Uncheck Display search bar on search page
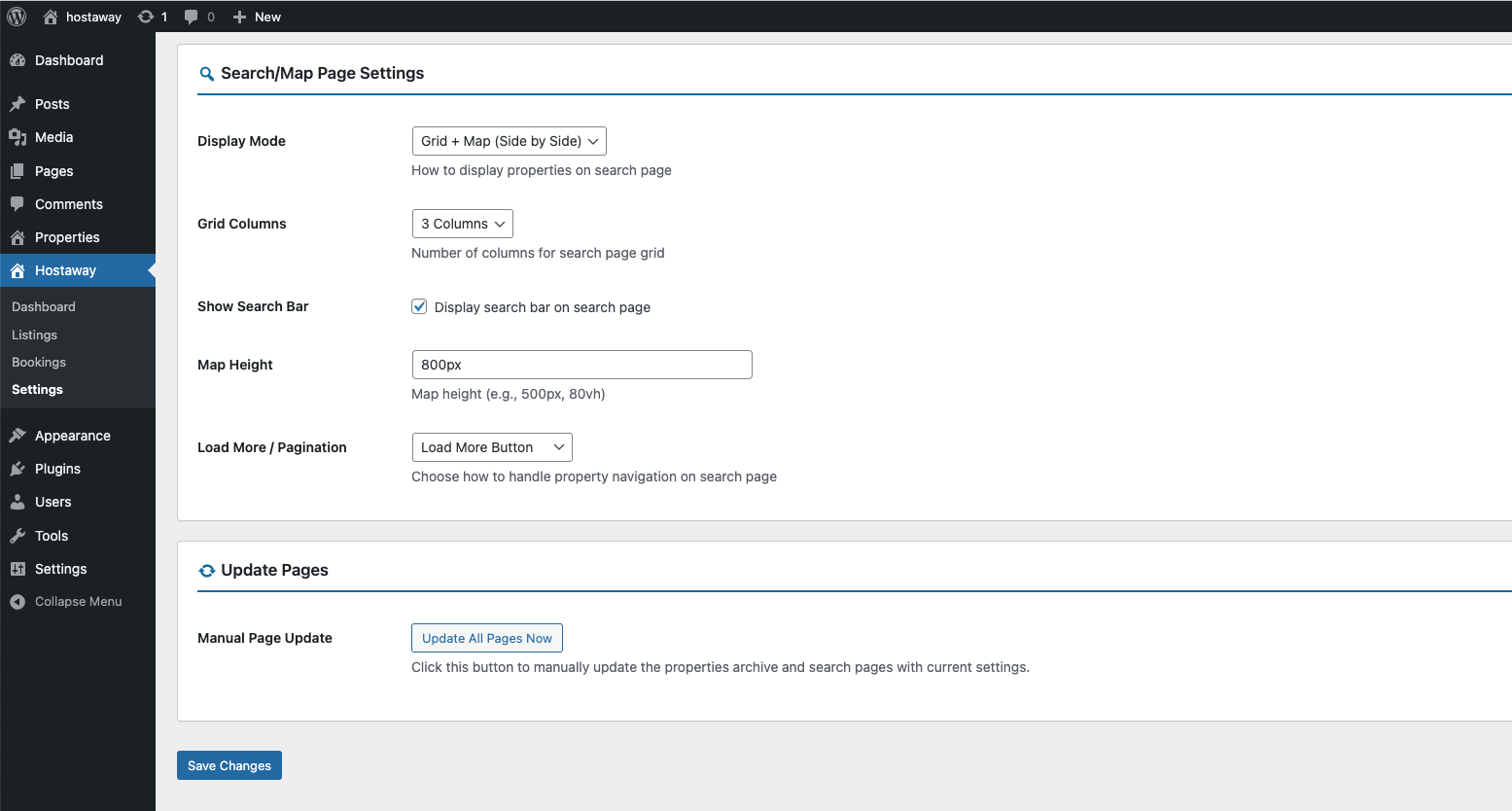This screenshot has height=811, width=1512. (x=418, y=306)
